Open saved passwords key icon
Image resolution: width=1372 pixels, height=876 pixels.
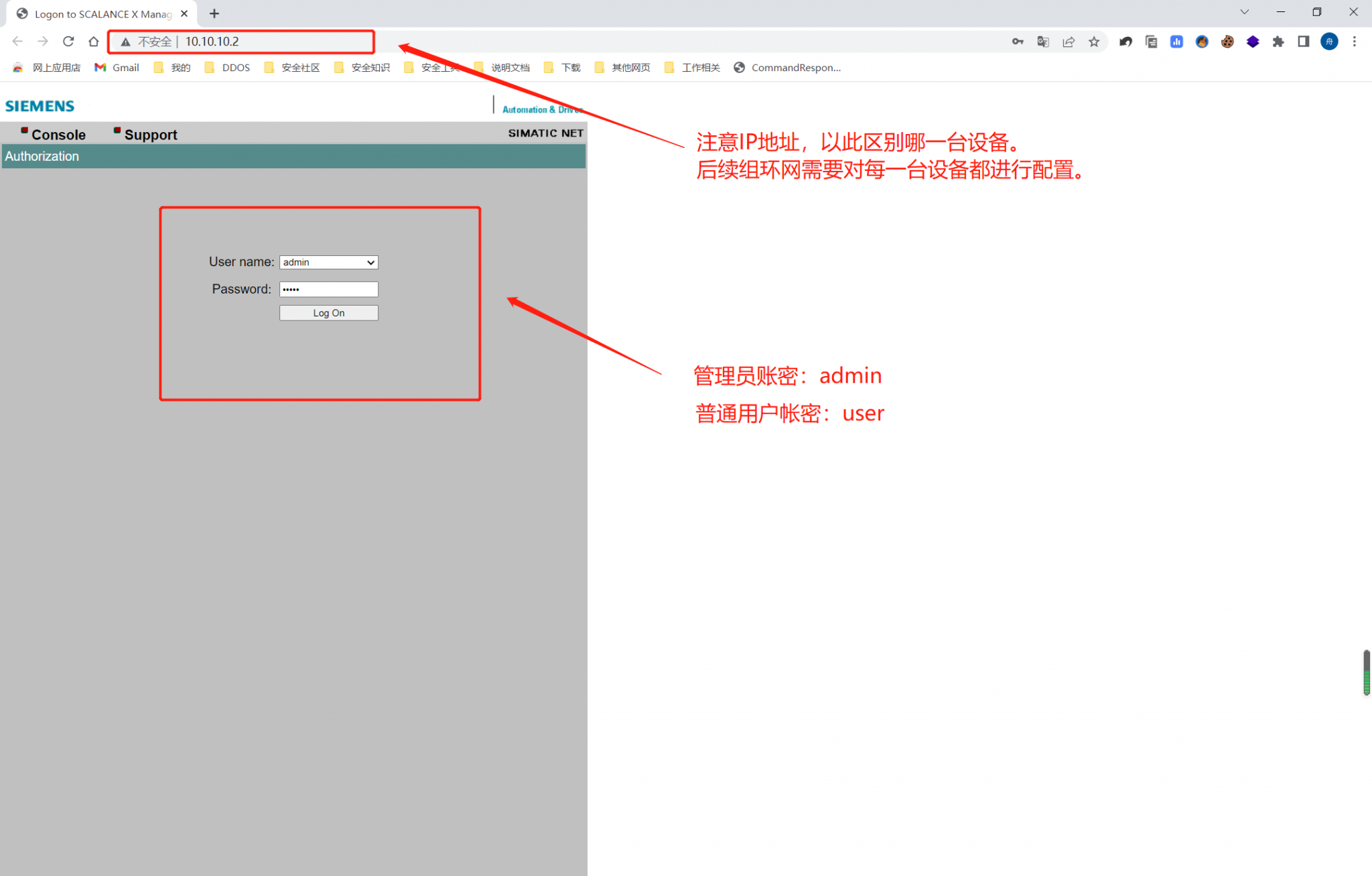[1018, 42]
